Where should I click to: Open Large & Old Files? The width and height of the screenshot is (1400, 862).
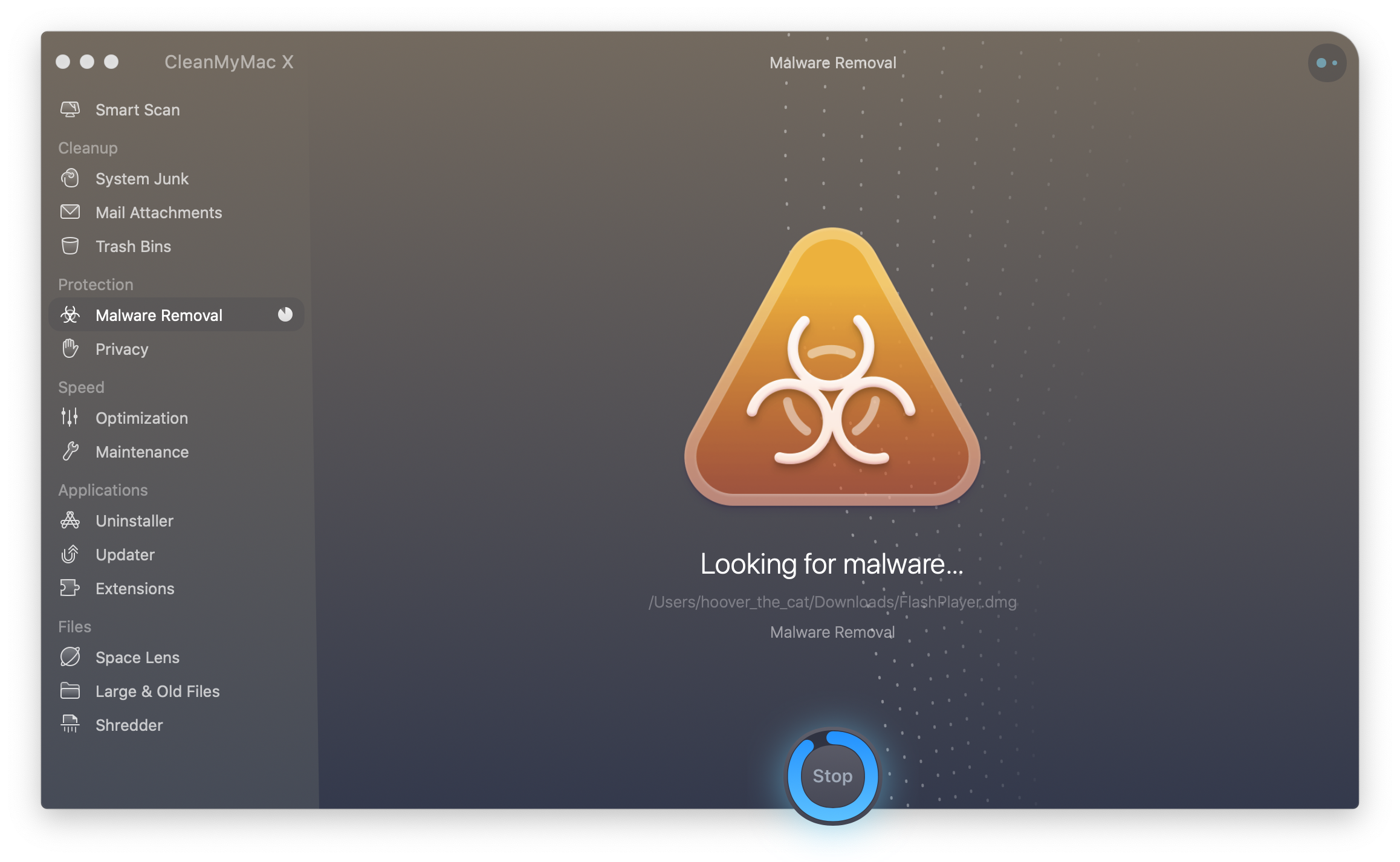[177, 692]
